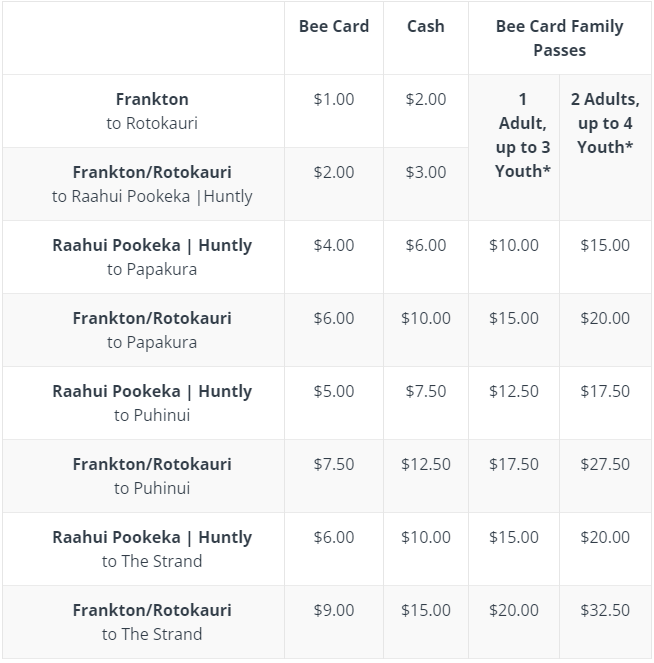Screen dimensions: 654x663
Task: Click Raahui Pookeka Huntly to Puhinui route
Action: [x=152, y=403]
